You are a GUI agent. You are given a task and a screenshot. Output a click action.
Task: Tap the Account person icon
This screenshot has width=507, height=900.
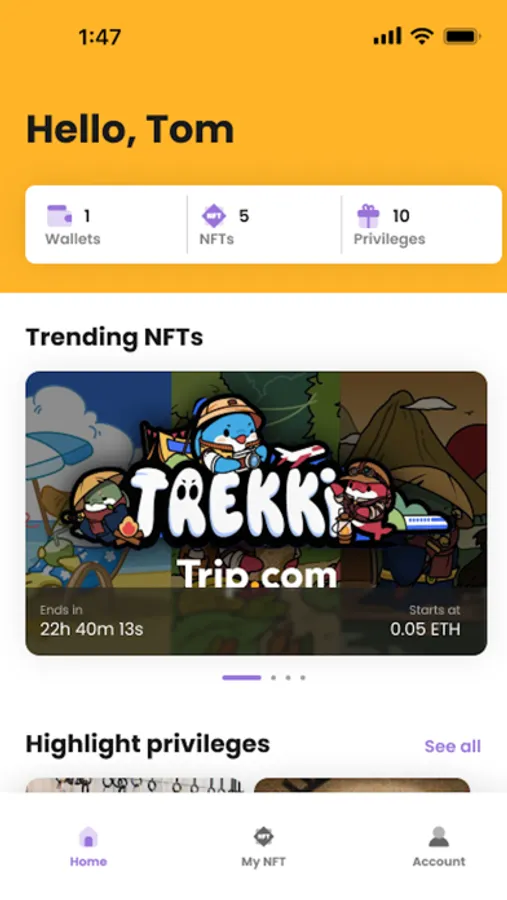click(439, 837)
